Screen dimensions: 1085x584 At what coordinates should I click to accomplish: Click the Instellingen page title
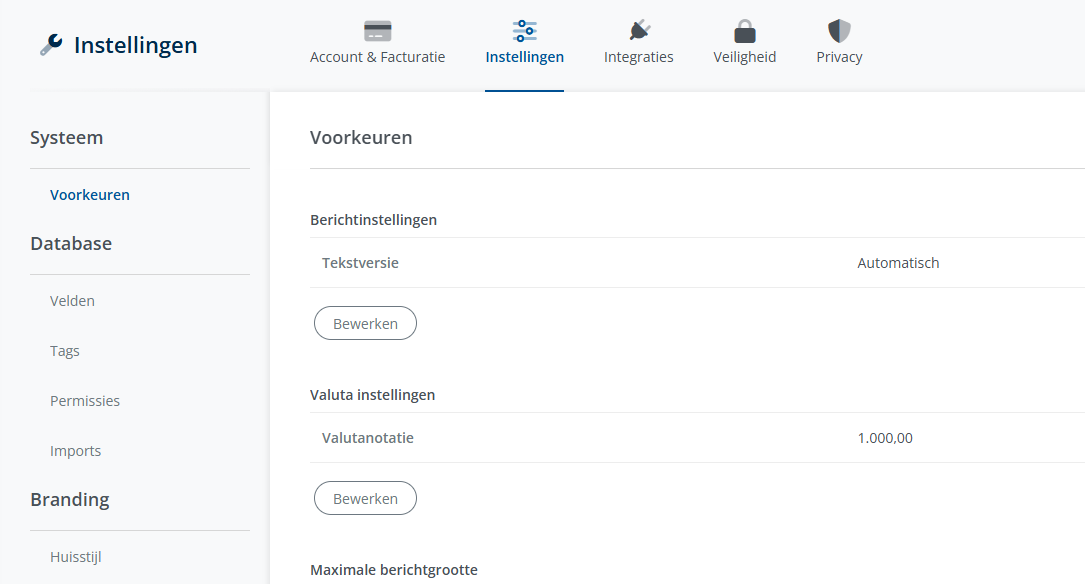click(136, 45)
